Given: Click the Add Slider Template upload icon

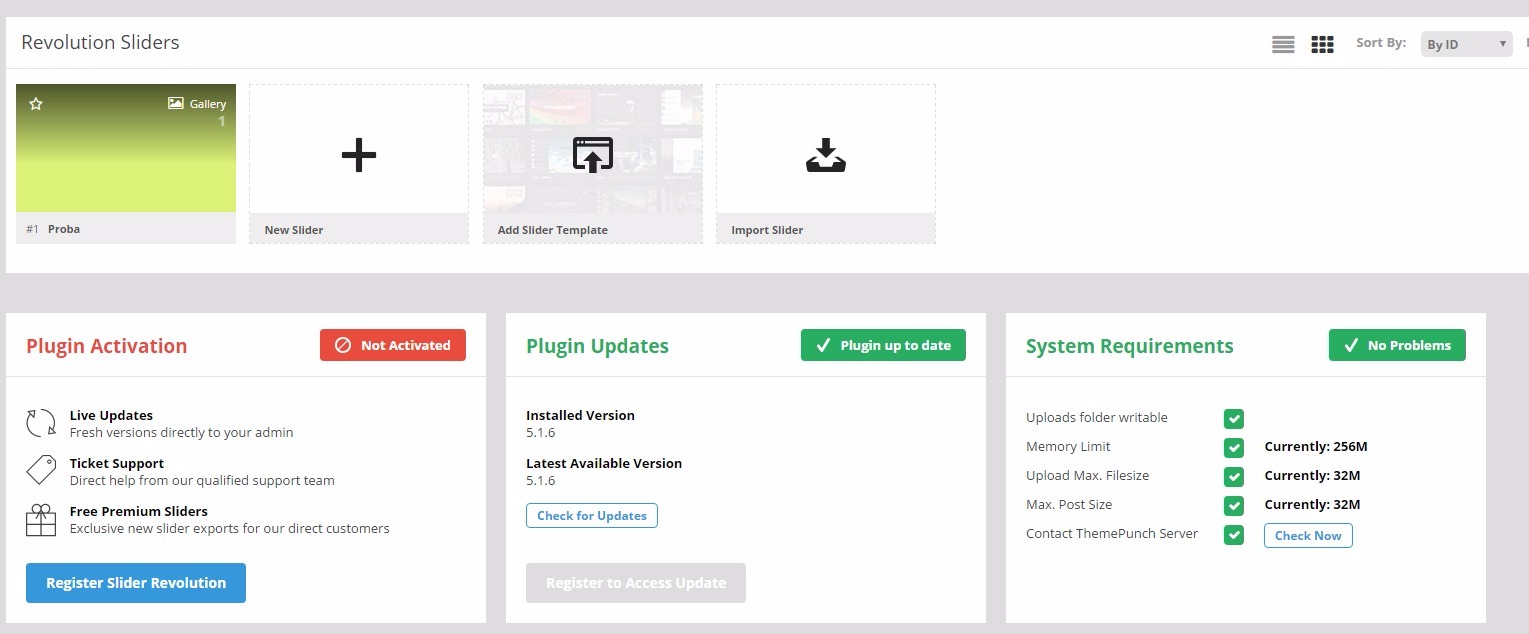Looking at the screenshot, I should [592, 155].
